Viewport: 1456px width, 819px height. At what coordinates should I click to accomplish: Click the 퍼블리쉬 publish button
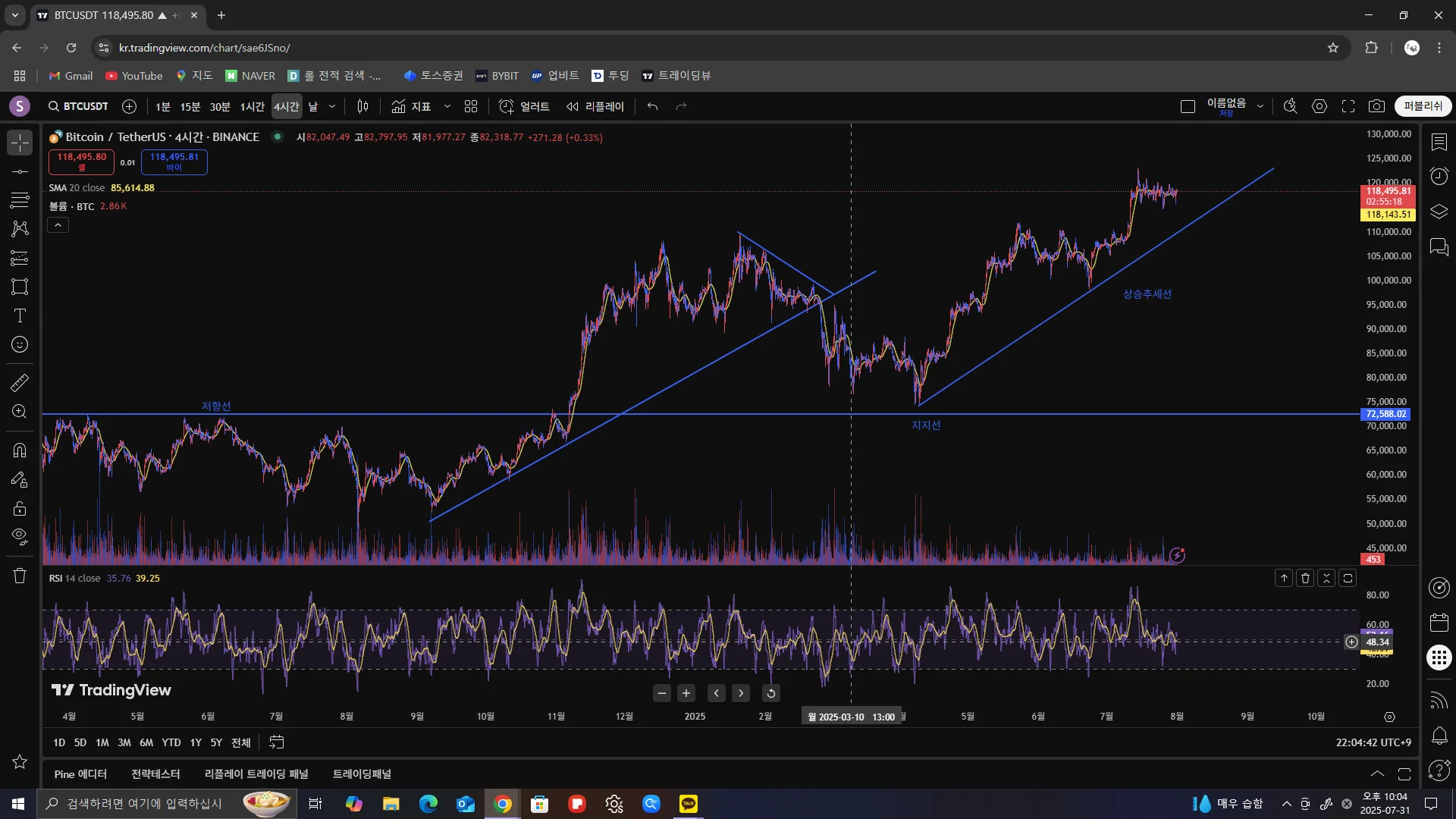(1423, 106)
